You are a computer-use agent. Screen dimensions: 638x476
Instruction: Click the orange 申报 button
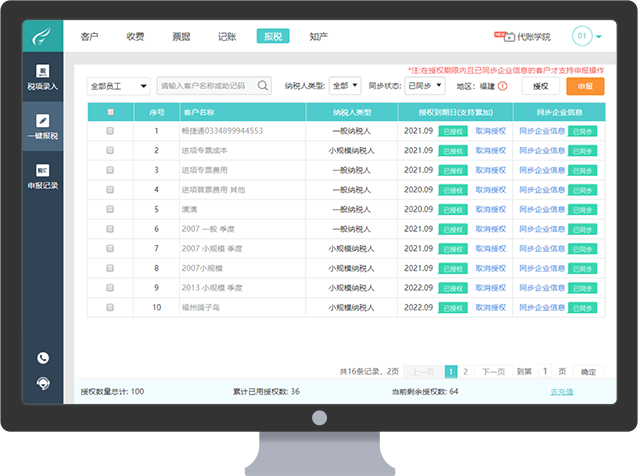(585, 86)
